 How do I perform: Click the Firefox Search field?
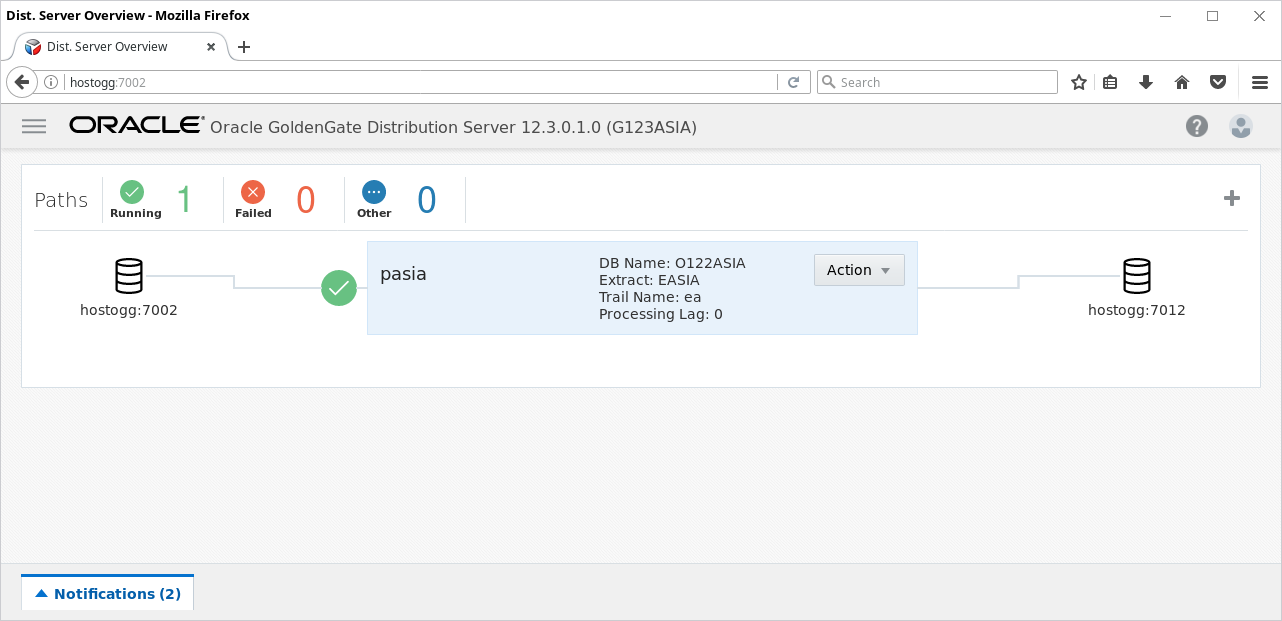click(x=937, y=82)
